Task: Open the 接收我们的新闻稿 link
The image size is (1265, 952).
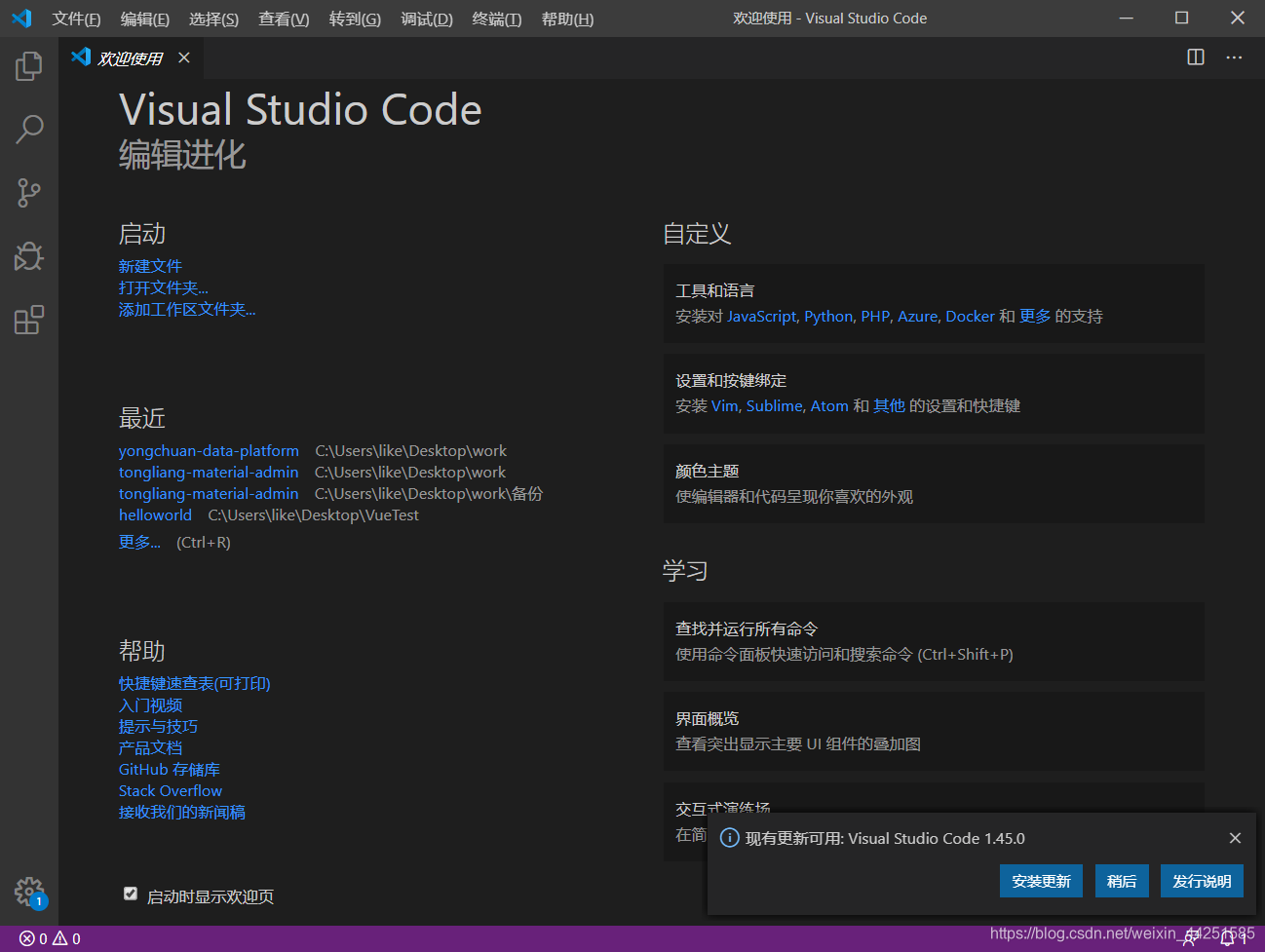Action: [x=182, y=812]
